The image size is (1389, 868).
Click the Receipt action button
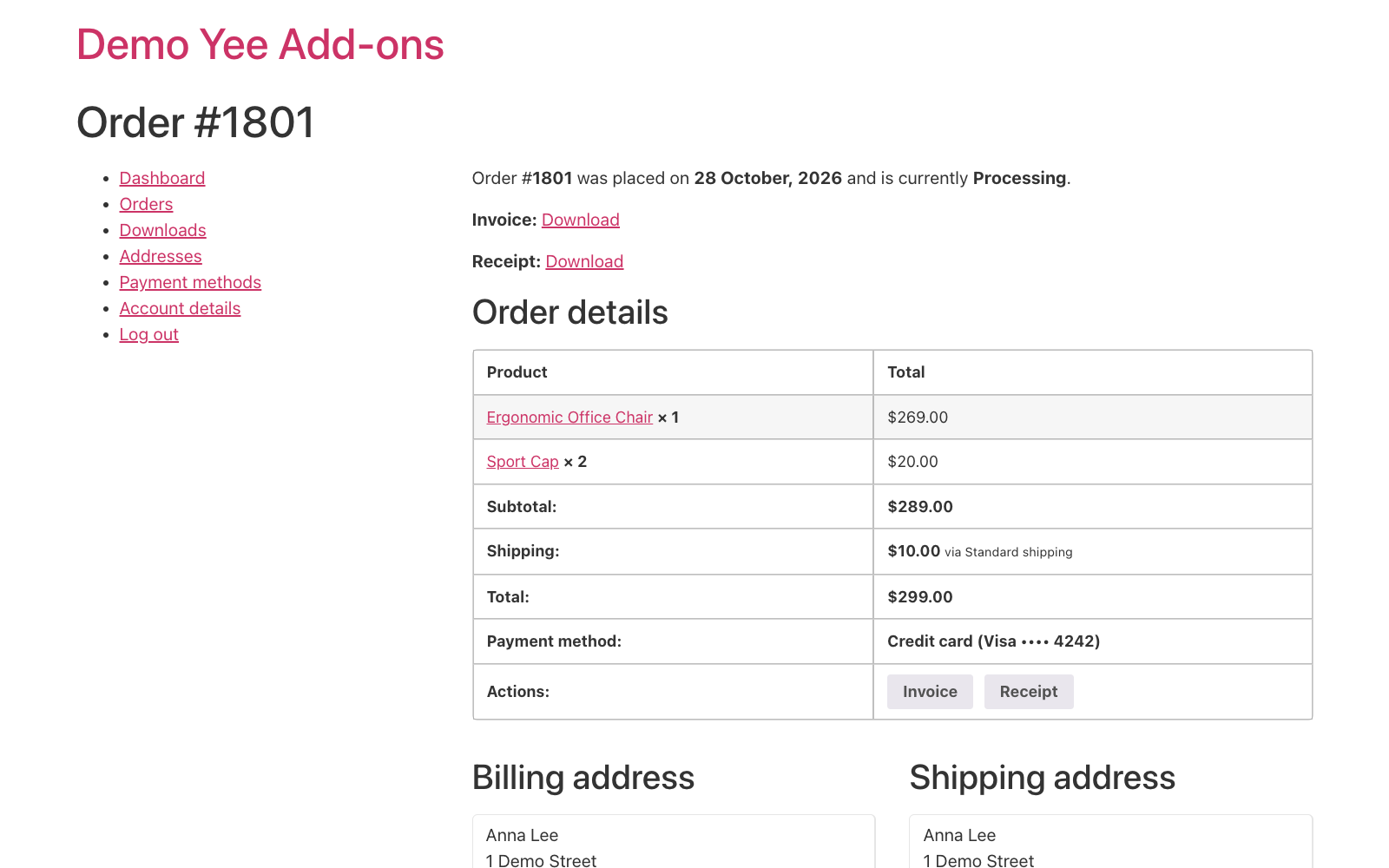click(1029, 692)
